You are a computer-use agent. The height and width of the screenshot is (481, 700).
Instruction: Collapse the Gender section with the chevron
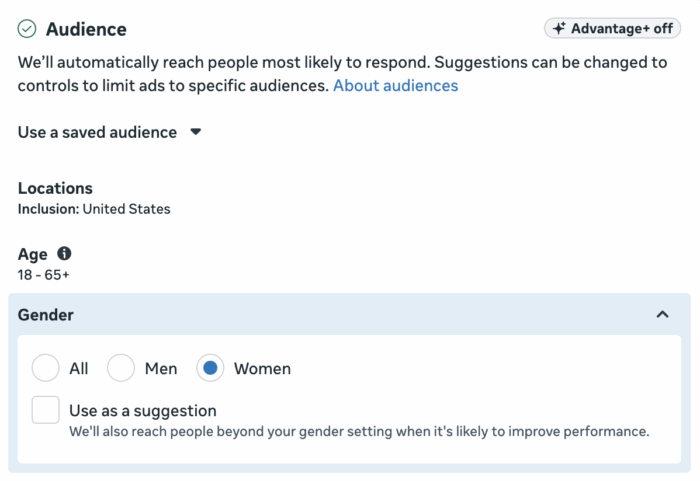click(x=662, y=315)
